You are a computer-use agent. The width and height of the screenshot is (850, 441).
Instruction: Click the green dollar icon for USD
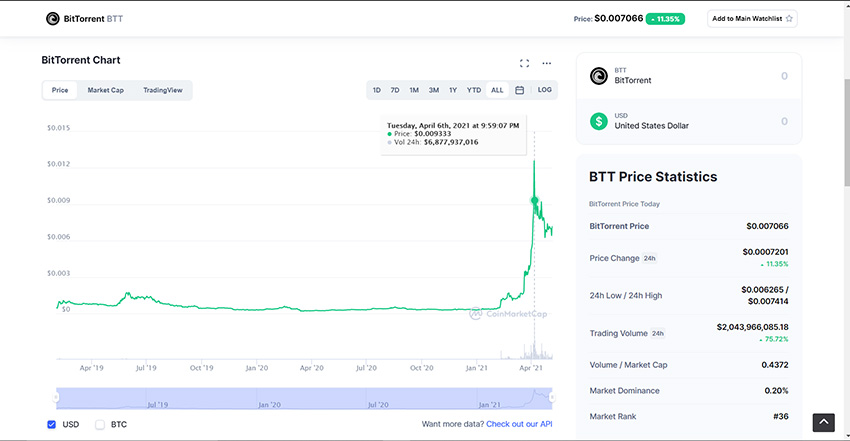click(598, 121)
